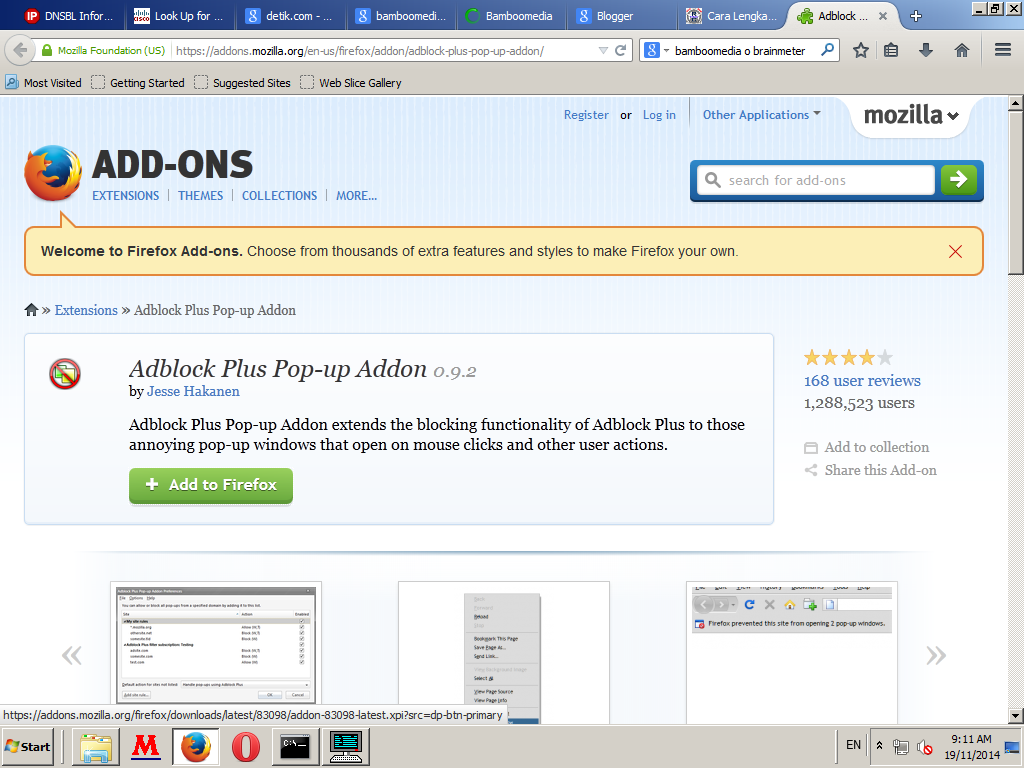Open the Firefox hamburger menu
The height and width of the screenshot is (768, 1024).
pyautogui.click(x=1003, y=50)
